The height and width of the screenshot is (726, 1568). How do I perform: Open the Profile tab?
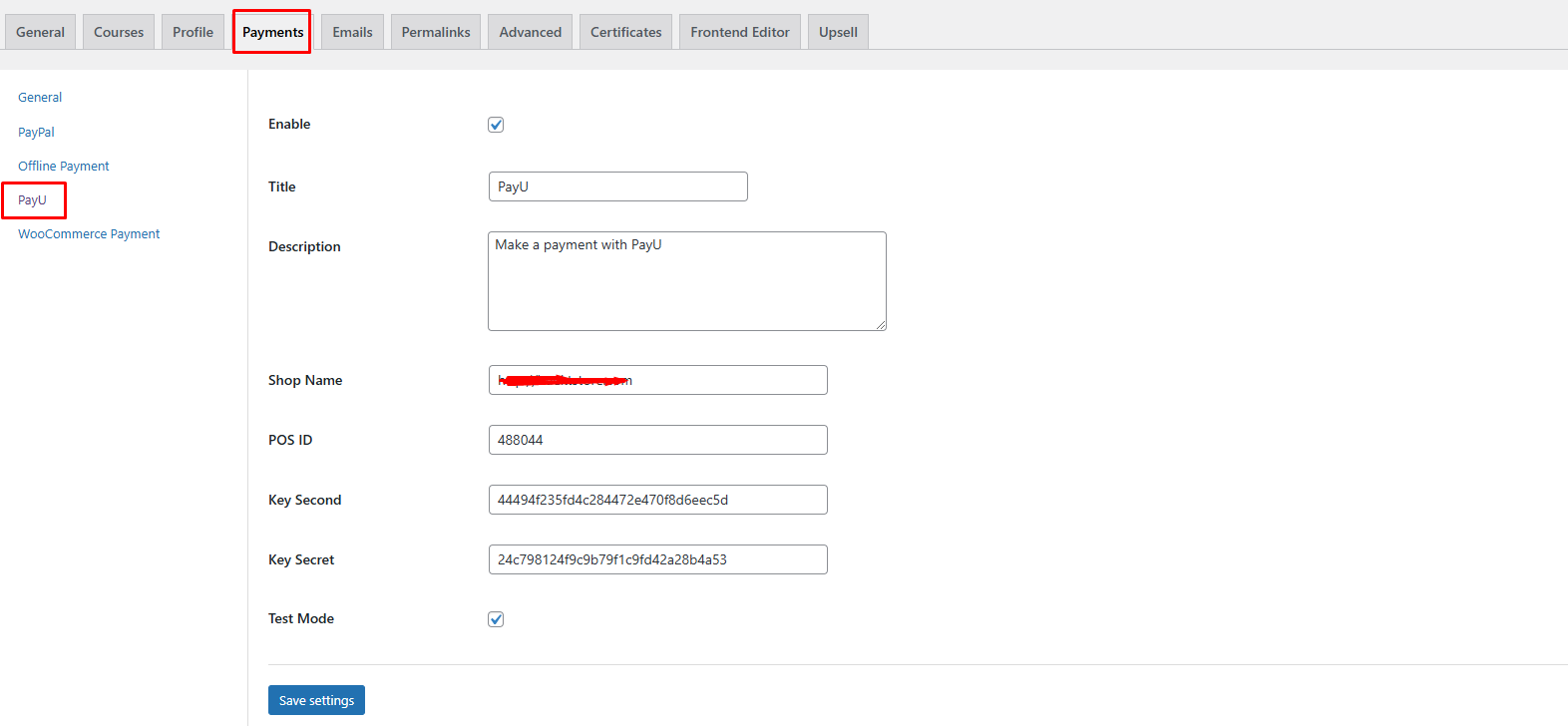193,32
